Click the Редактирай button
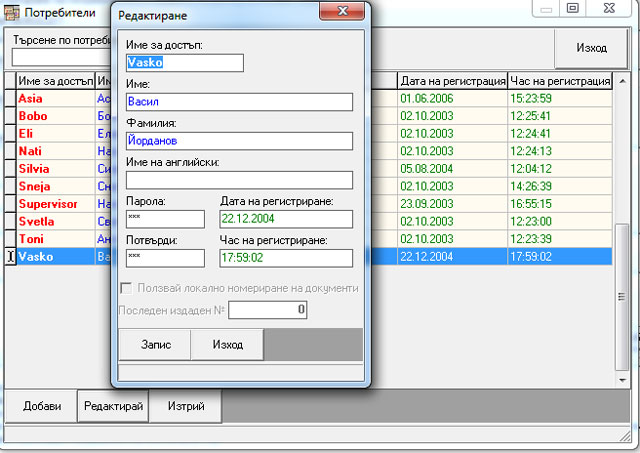This screenshot has width=640, height=453. point(113,406)
